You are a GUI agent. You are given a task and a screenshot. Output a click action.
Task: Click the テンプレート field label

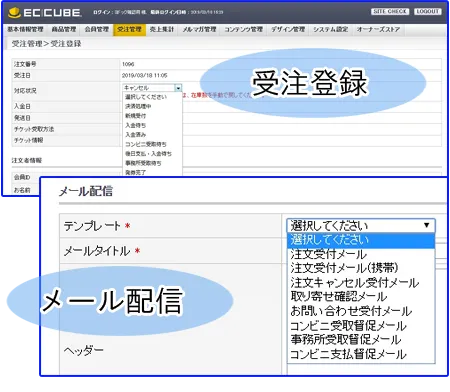92,226
